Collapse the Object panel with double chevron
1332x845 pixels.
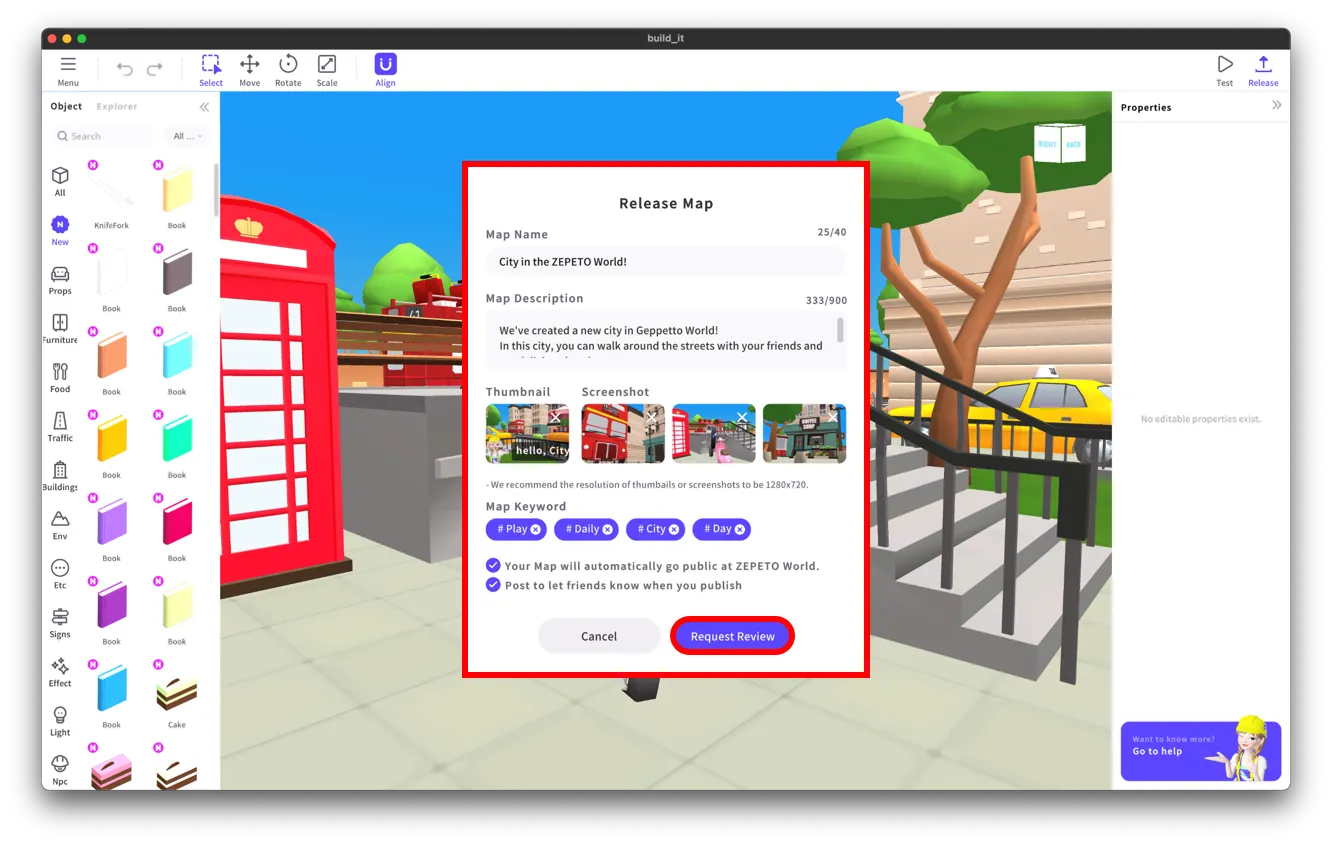[x=204, y=107]
